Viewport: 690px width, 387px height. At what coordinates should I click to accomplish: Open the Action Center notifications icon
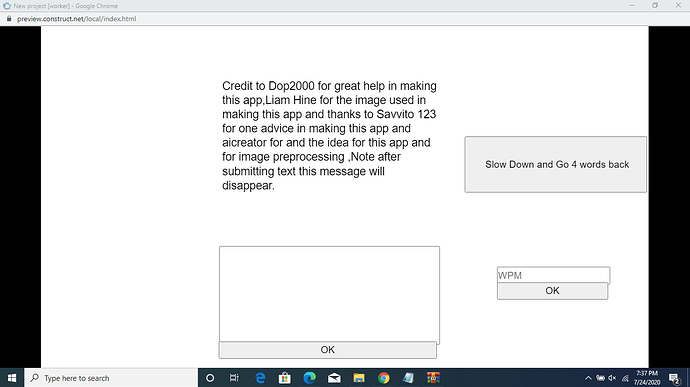(x=674, y=378)
